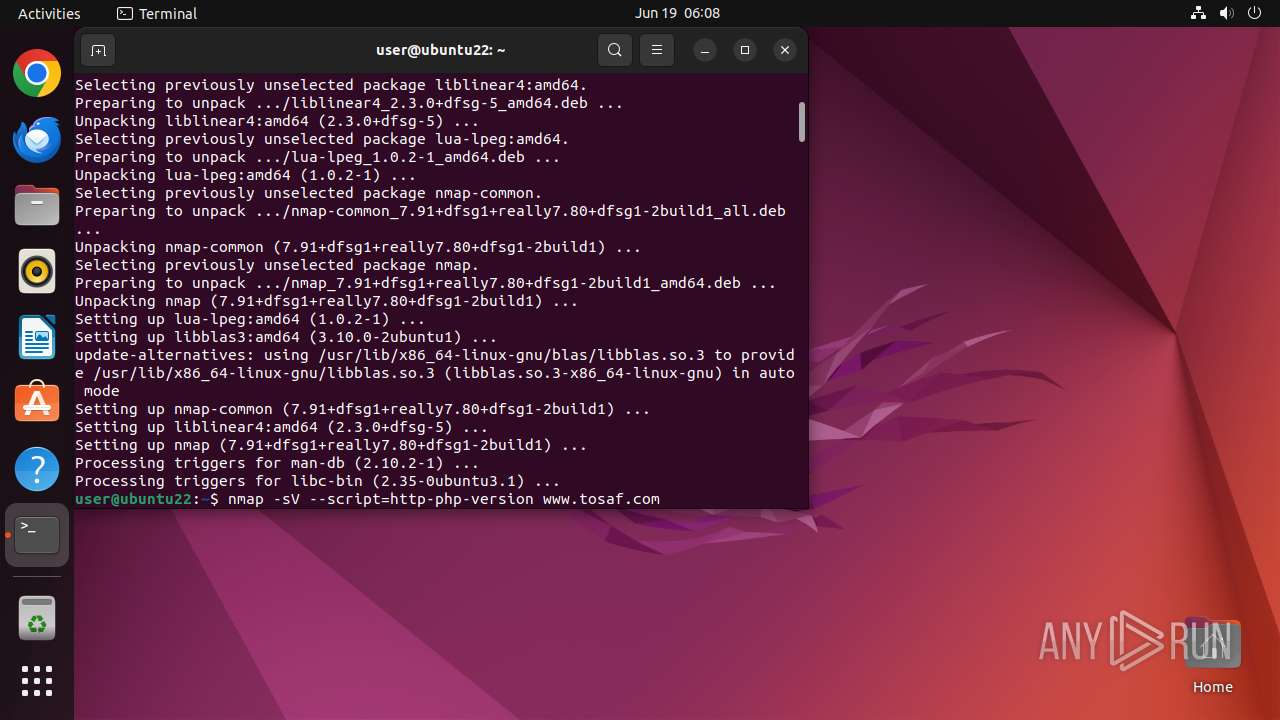
Task: Click the 'Processing triggers for man-db' line
Action: coord(277,463)
